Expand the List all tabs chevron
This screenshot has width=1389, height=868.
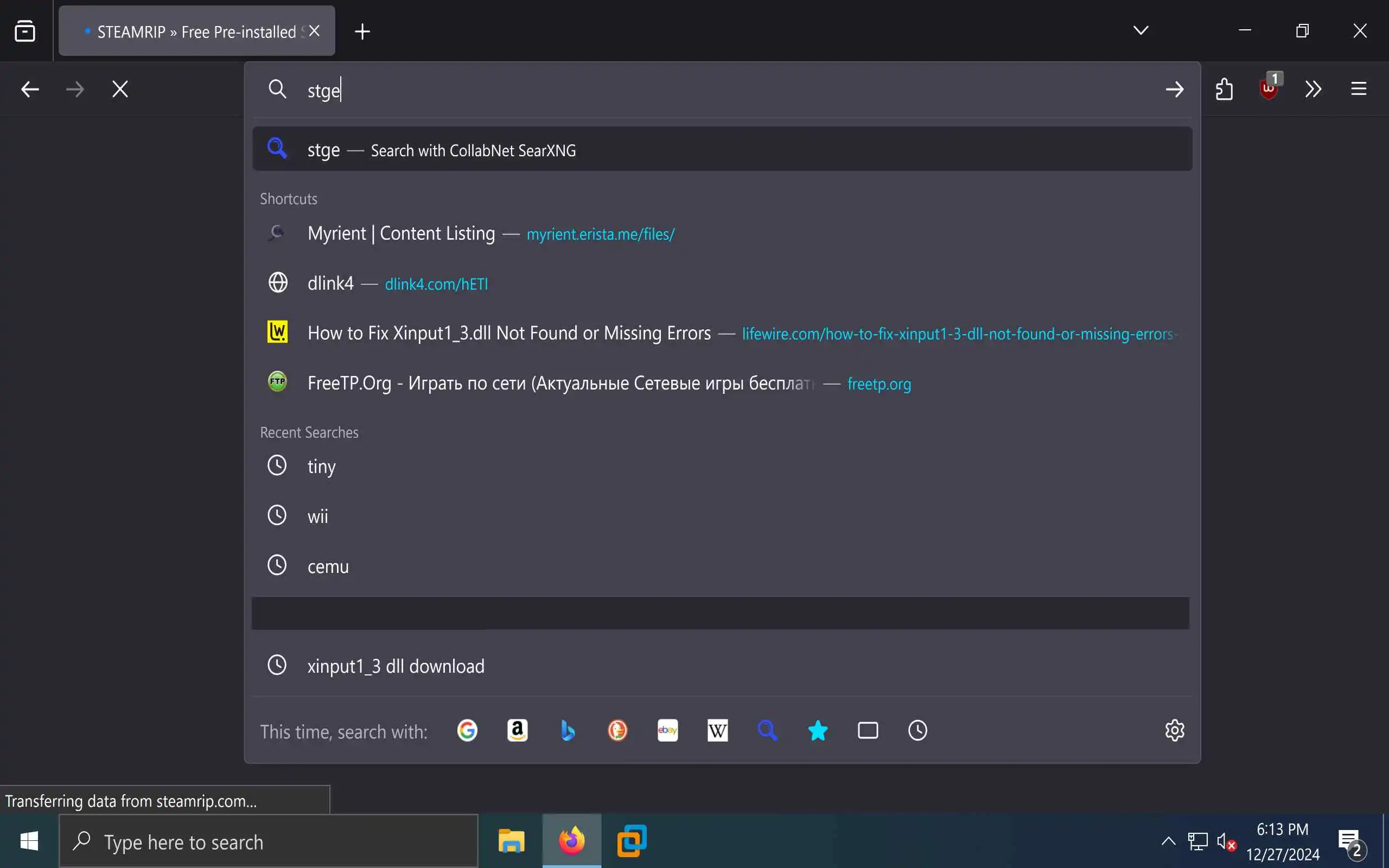coord(1140,30)
